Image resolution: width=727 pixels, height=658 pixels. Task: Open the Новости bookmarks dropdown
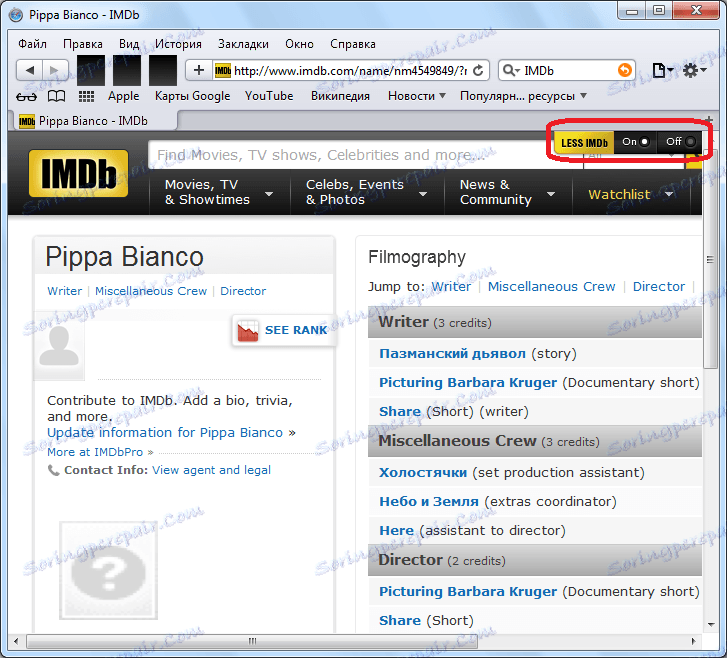click(416, 96)
